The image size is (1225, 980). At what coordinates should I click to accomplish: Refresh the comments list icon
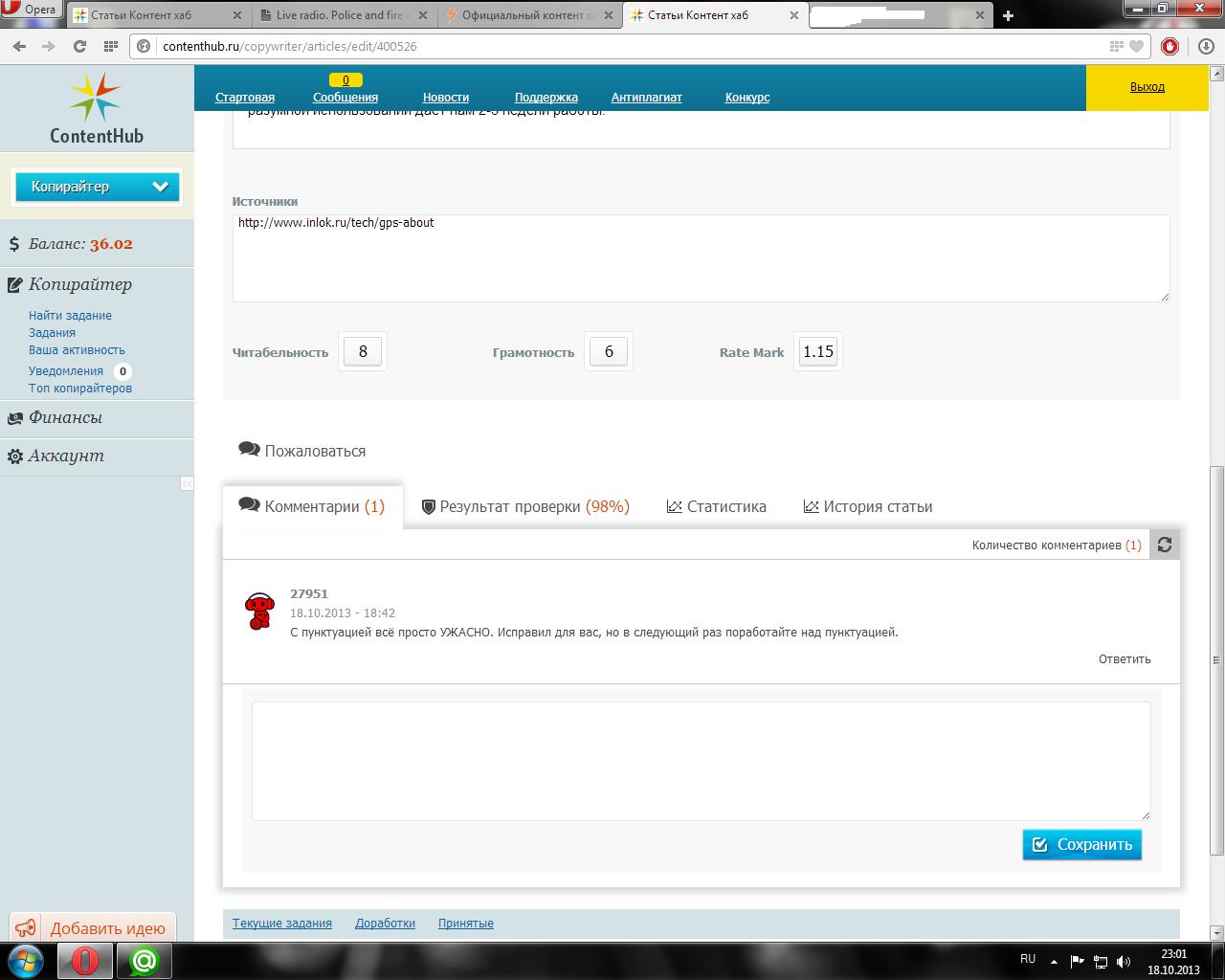point(1165,545)
